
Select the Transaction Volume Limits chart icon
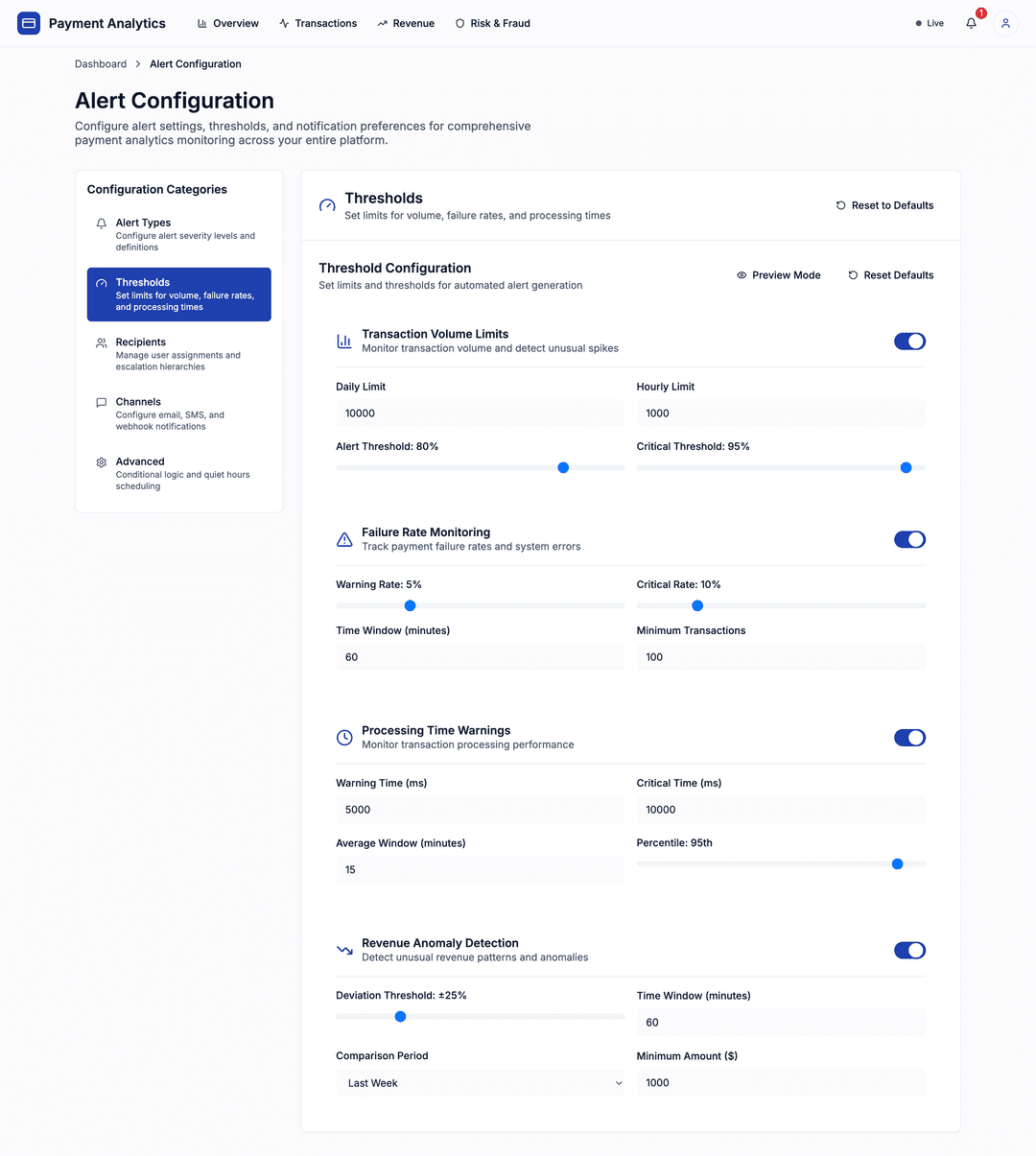tap(344, 341)
